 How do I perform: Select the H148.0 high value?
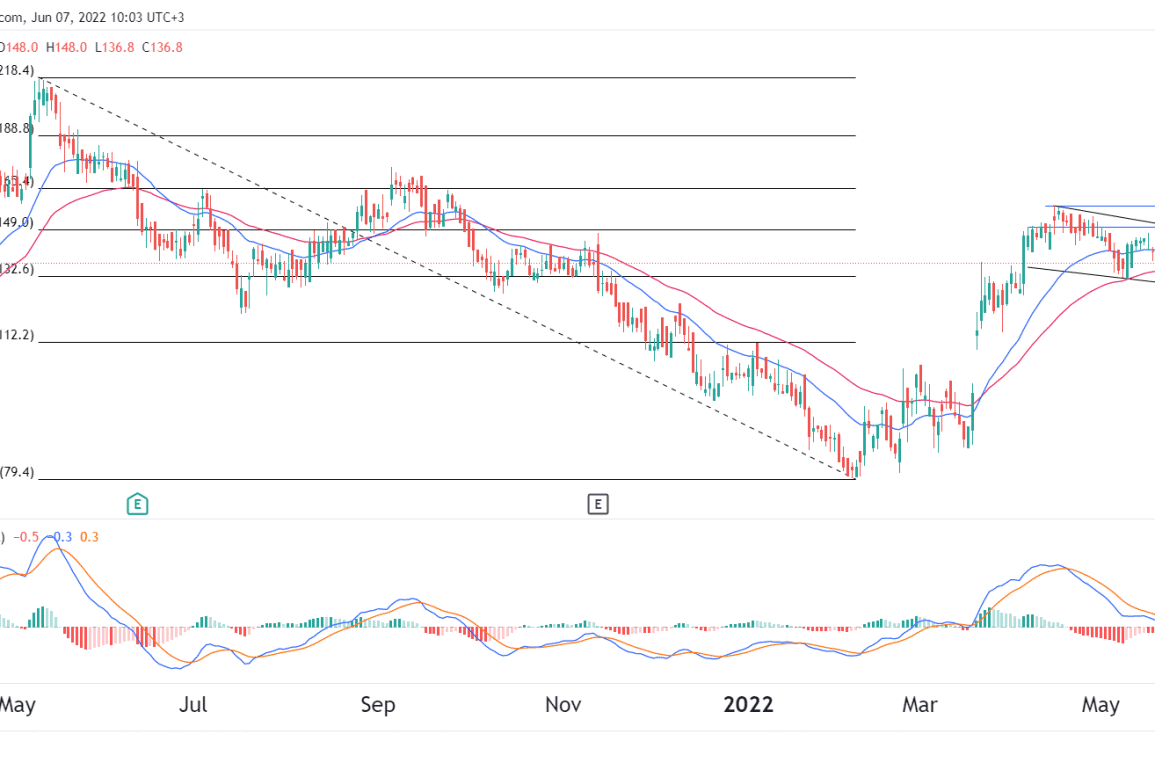(x=66, y=47)
